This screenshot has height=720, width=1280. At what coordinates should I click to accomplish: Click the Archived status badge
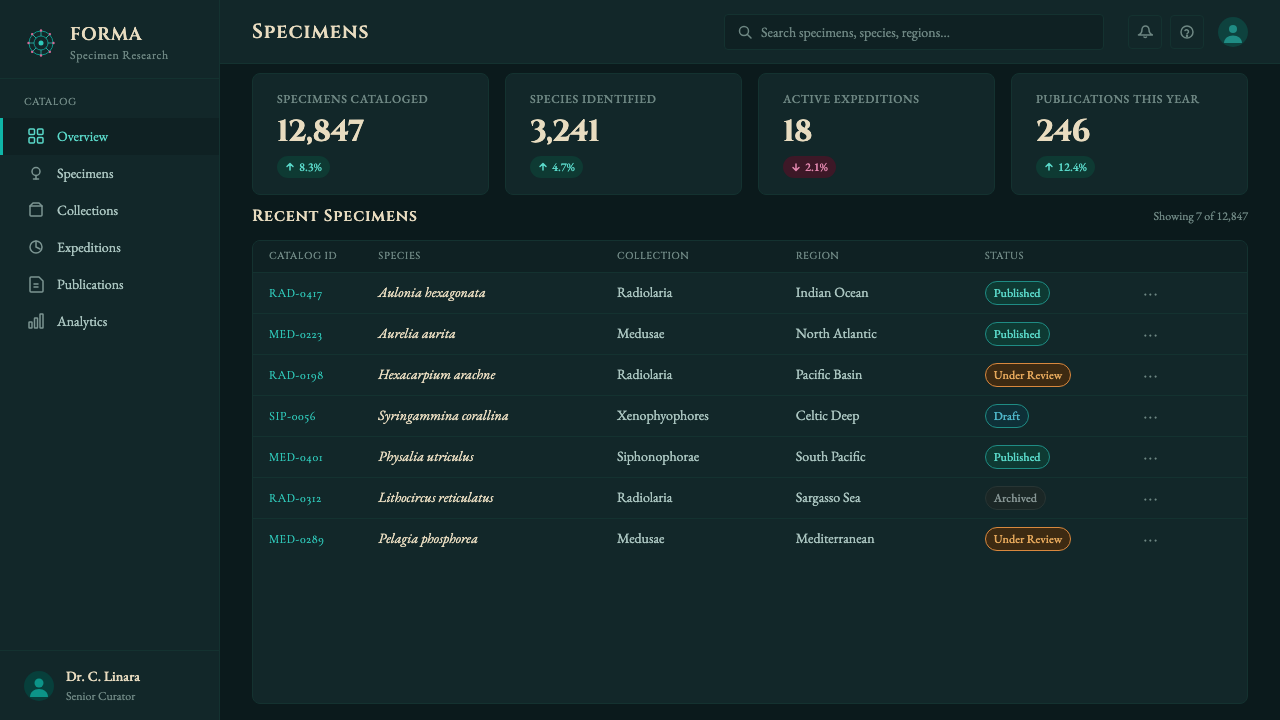point(1015,498)
